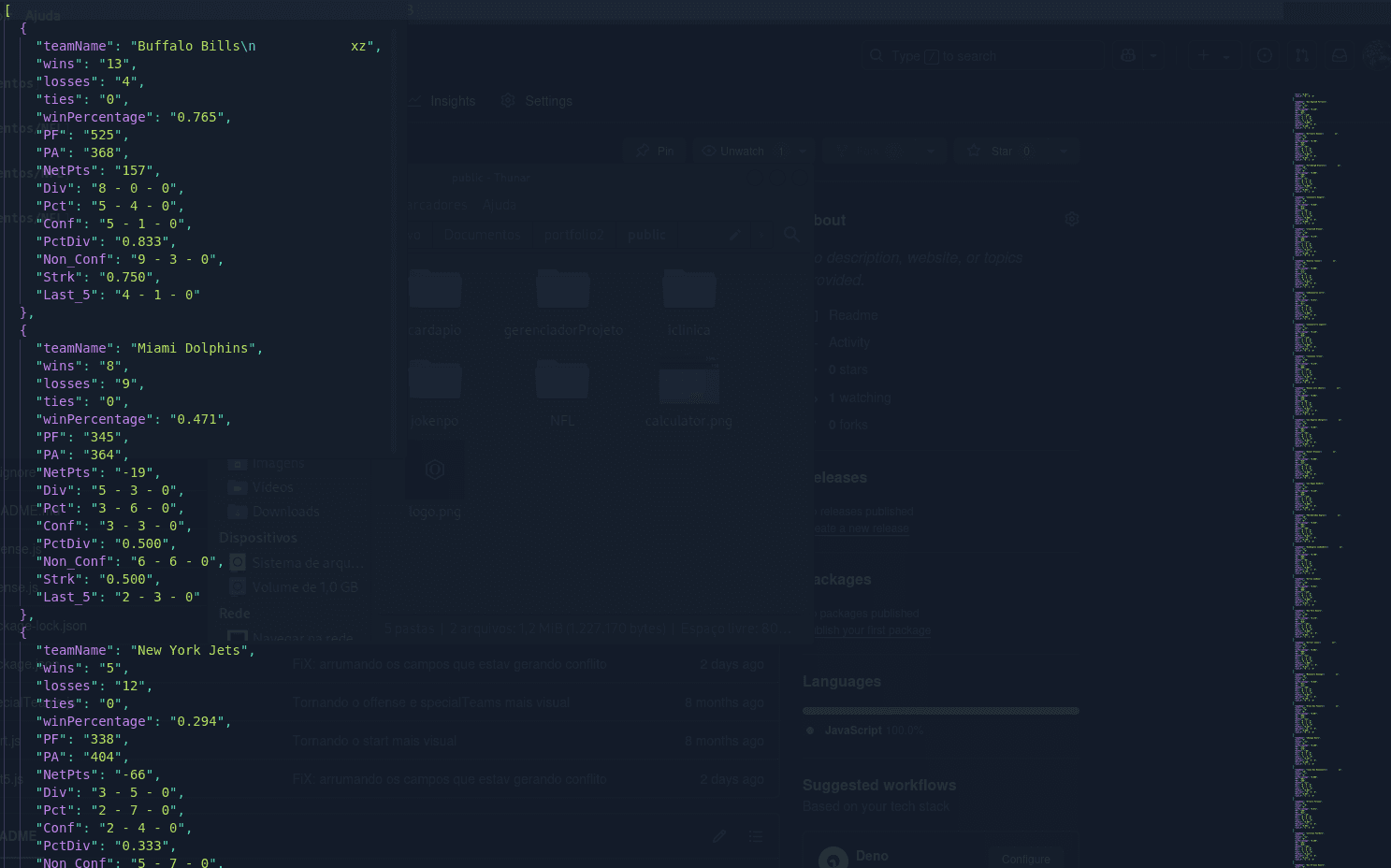Click the line "losses": "12"

coord(94,686)
